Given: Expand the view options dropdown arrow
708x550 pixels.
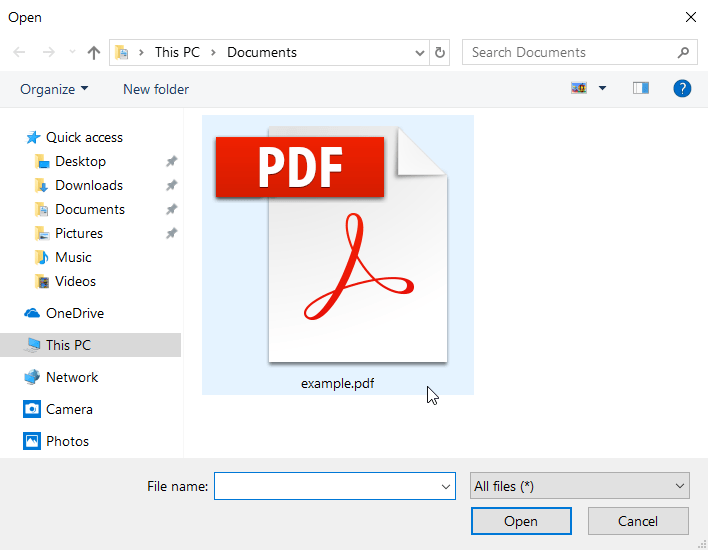Looking at the screenshot, I should pyautogui.click(x=602, y=88).
